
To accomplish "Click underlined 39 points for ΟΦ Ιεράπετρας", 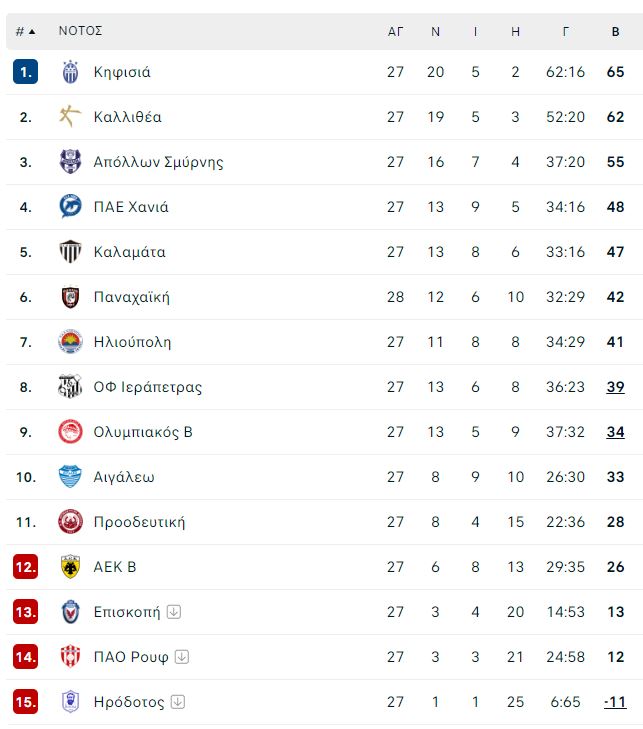I will tap(615, 387).
